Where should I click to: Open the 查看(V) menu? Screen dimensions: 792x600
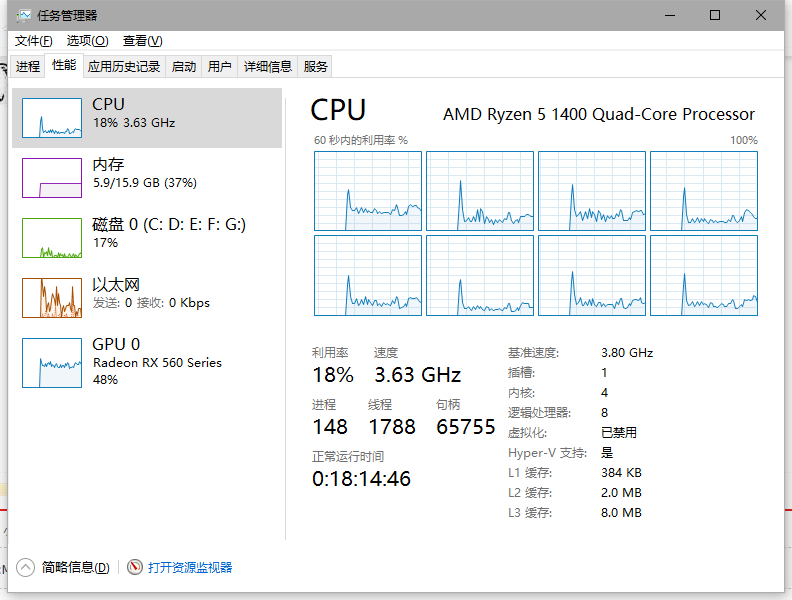point(142,41)
